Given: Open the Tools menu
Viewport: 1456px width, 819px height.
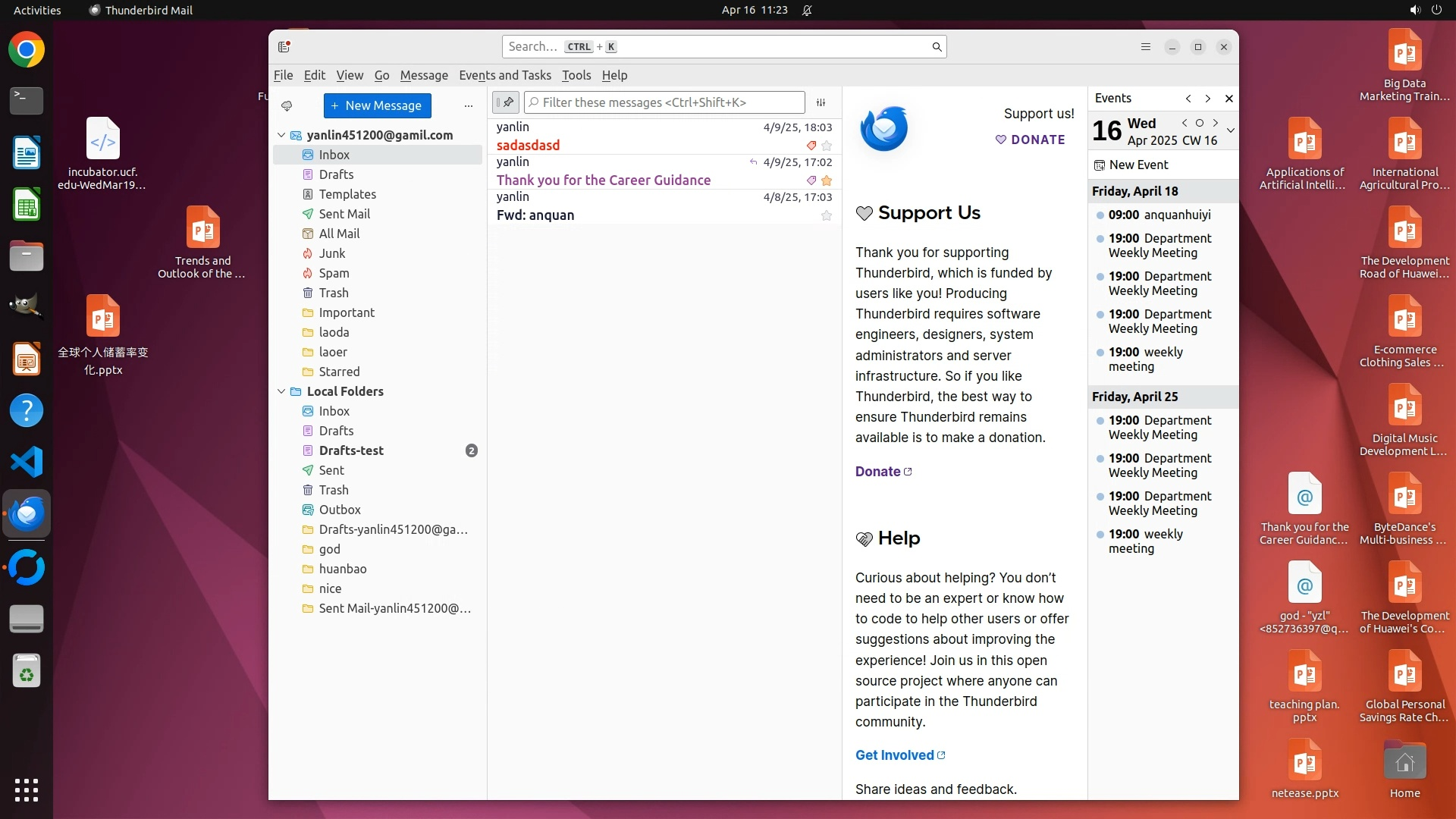Looking at the screenshot, I should click(576, 75).
